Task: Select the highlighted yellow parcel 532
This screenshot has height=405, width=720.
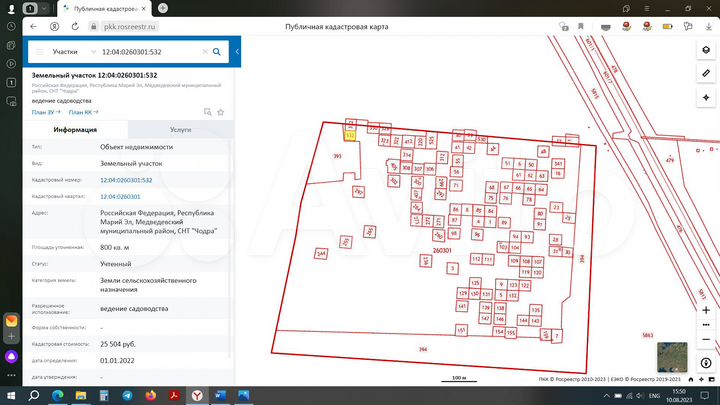Action: [x=350, y=135]
